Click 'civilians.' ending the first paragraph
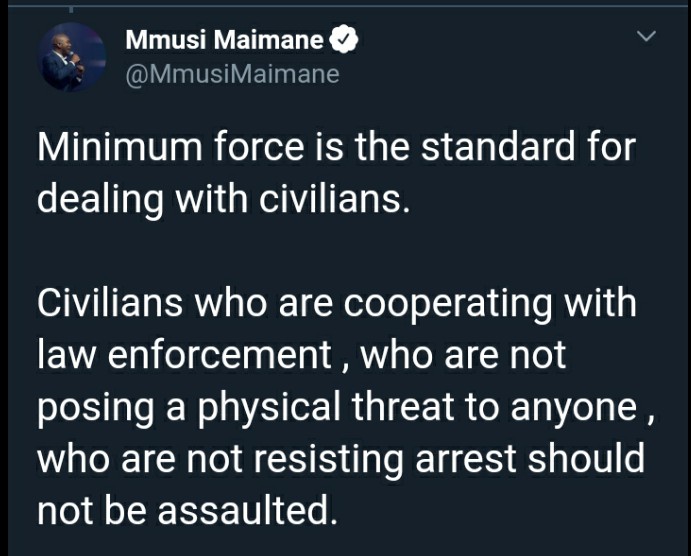Image resolution: width=691 pixels, height=556 pixels. click(x=334, y=198)
